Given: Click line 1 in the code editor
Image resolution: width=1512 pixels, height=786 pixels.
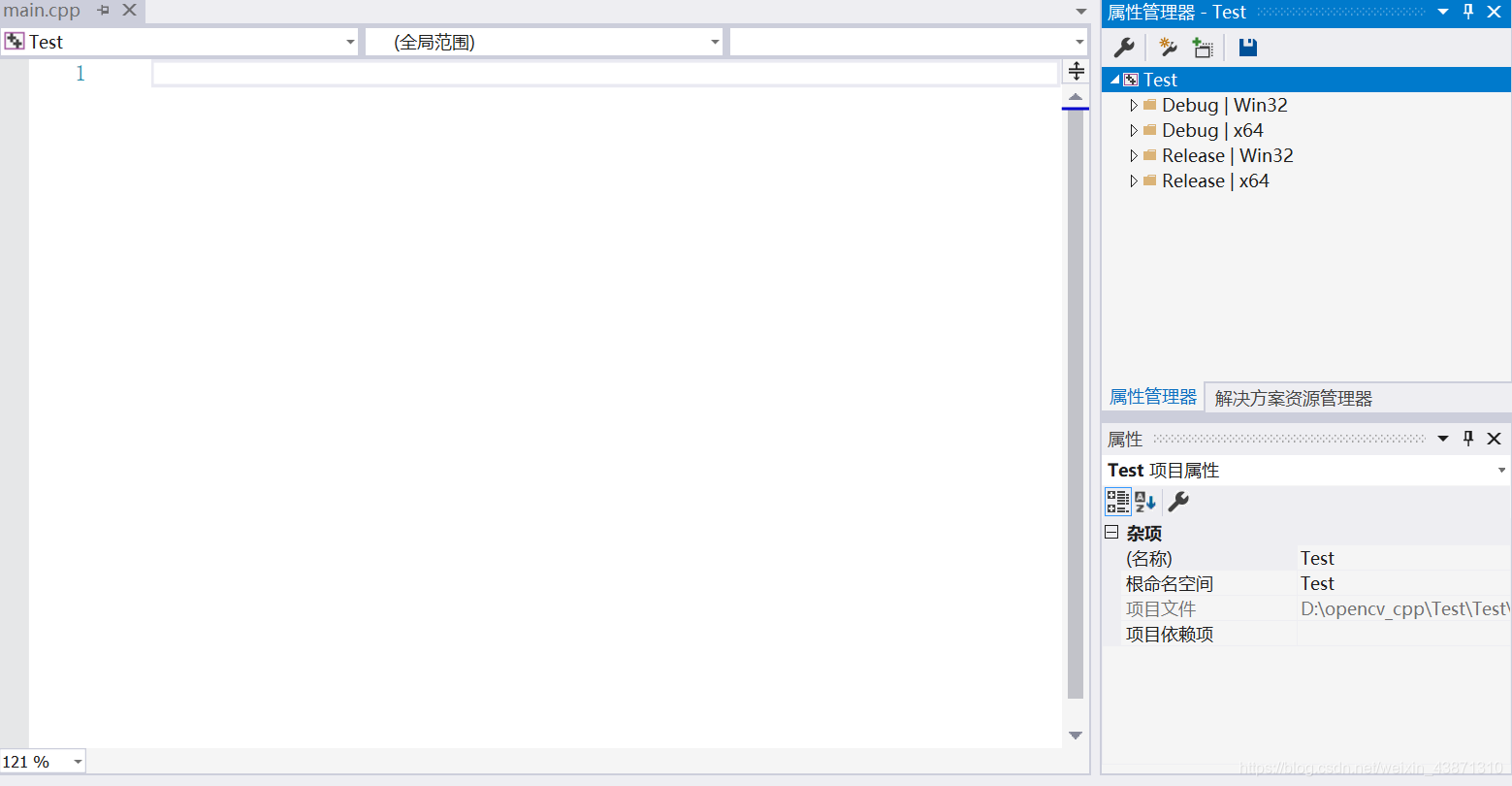Looking at the screenshot, I should point(604,74).
